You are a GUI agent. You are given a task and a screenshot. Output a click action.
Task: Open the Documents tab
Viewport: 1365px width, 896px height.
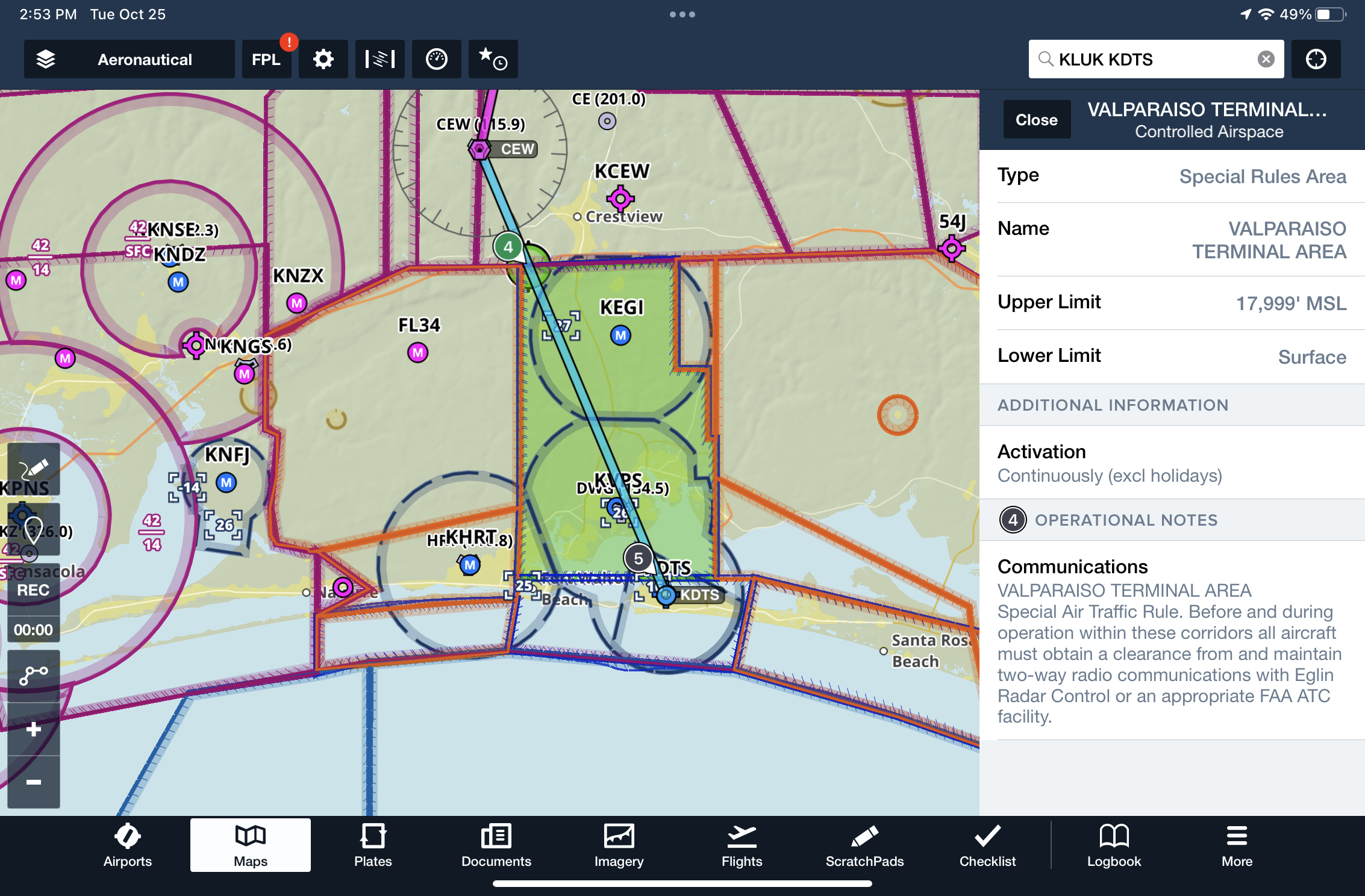[496, 845]
